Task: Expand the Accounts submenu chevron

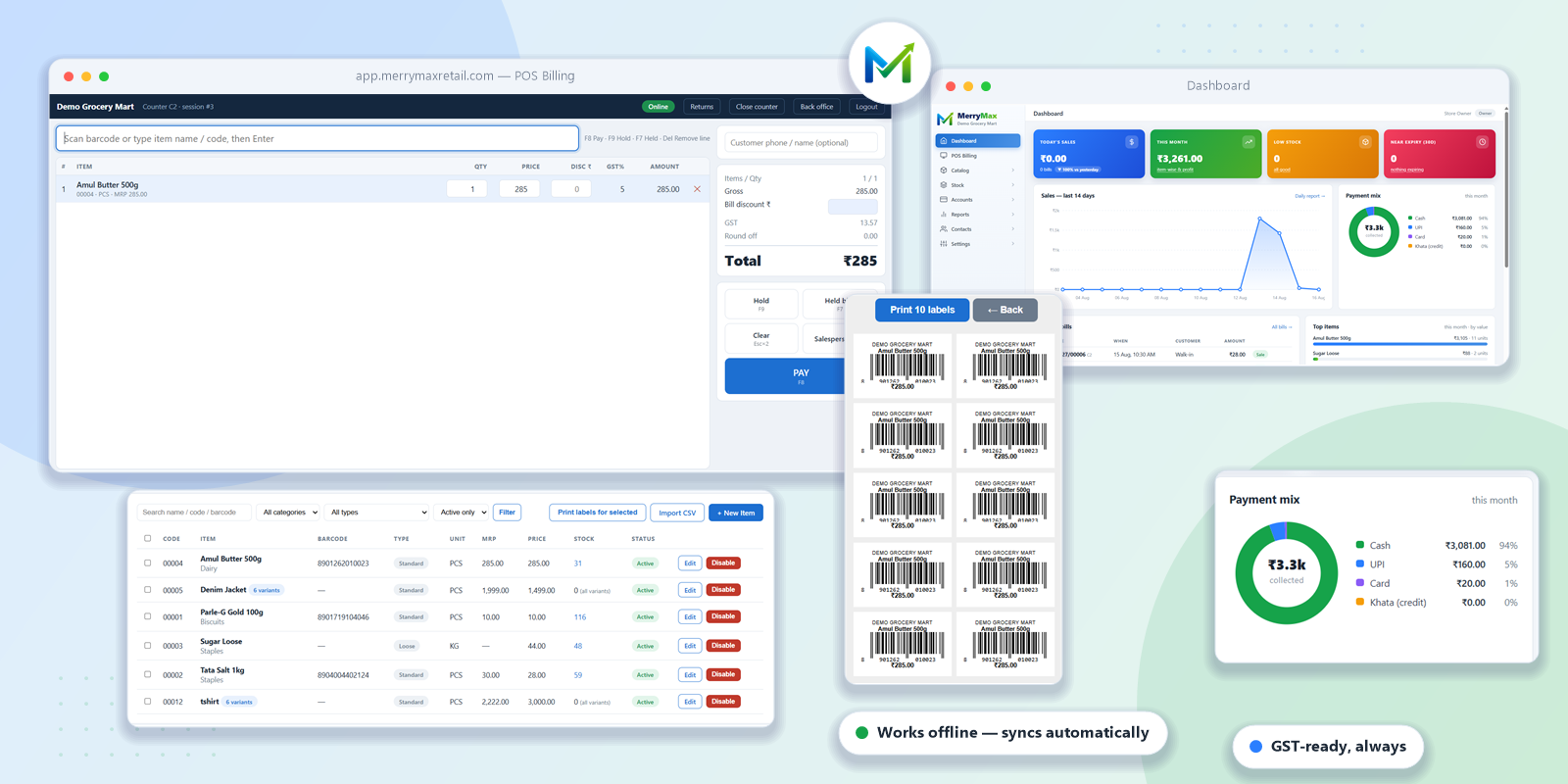Action: coord(1013,200)
